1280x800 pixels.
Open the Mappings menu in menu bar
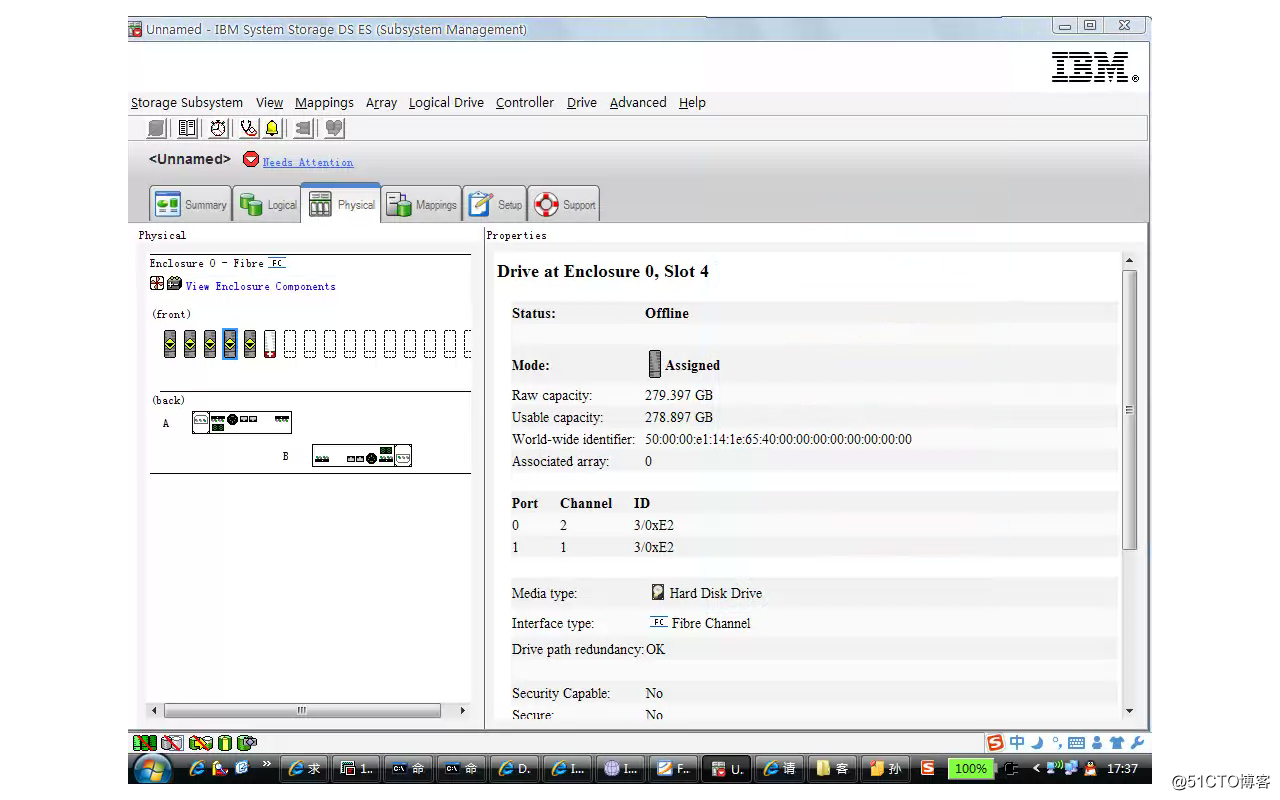(324, 102)
